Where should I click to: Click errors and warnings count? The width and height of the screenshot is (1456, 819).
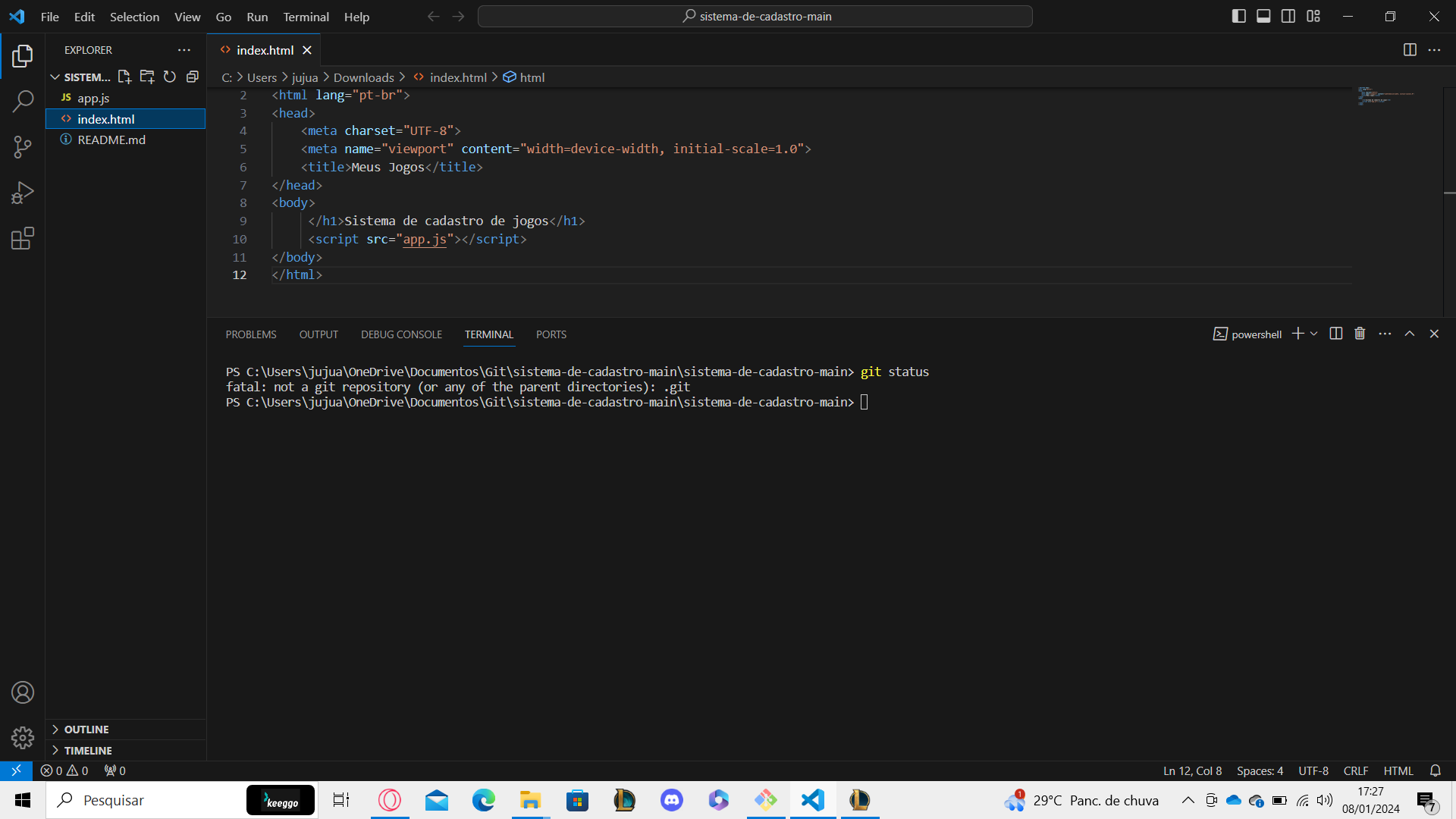pos(64,770)
